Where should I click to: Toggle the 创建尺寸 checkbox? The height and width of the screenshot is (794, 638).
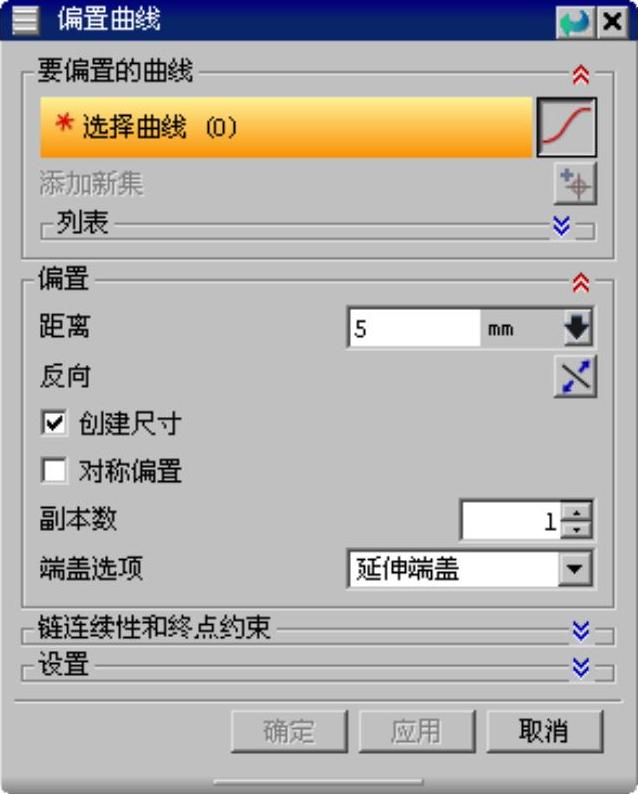[54, 423]
